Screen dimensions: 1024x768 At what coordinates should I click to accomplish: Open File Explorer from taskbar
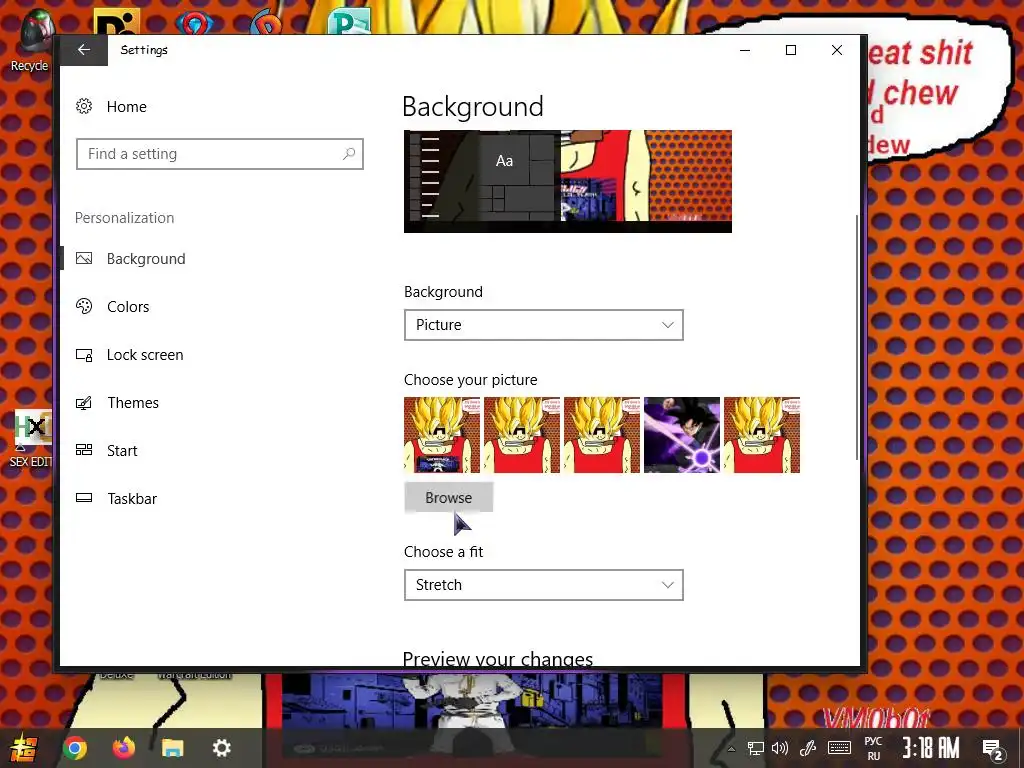click(x=172, y=748)
